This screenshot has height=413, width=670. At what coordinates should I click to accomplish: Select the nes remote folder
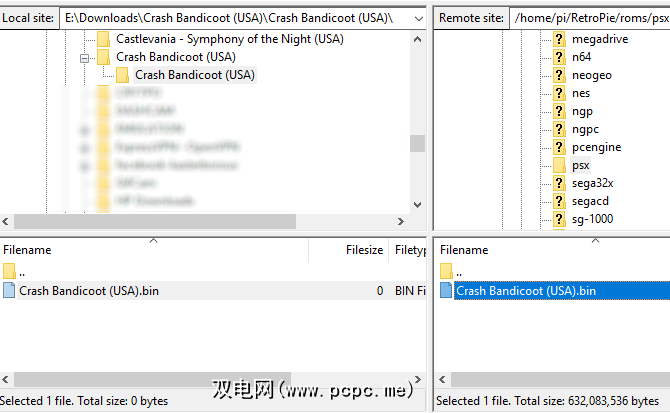tap(581, 93)
